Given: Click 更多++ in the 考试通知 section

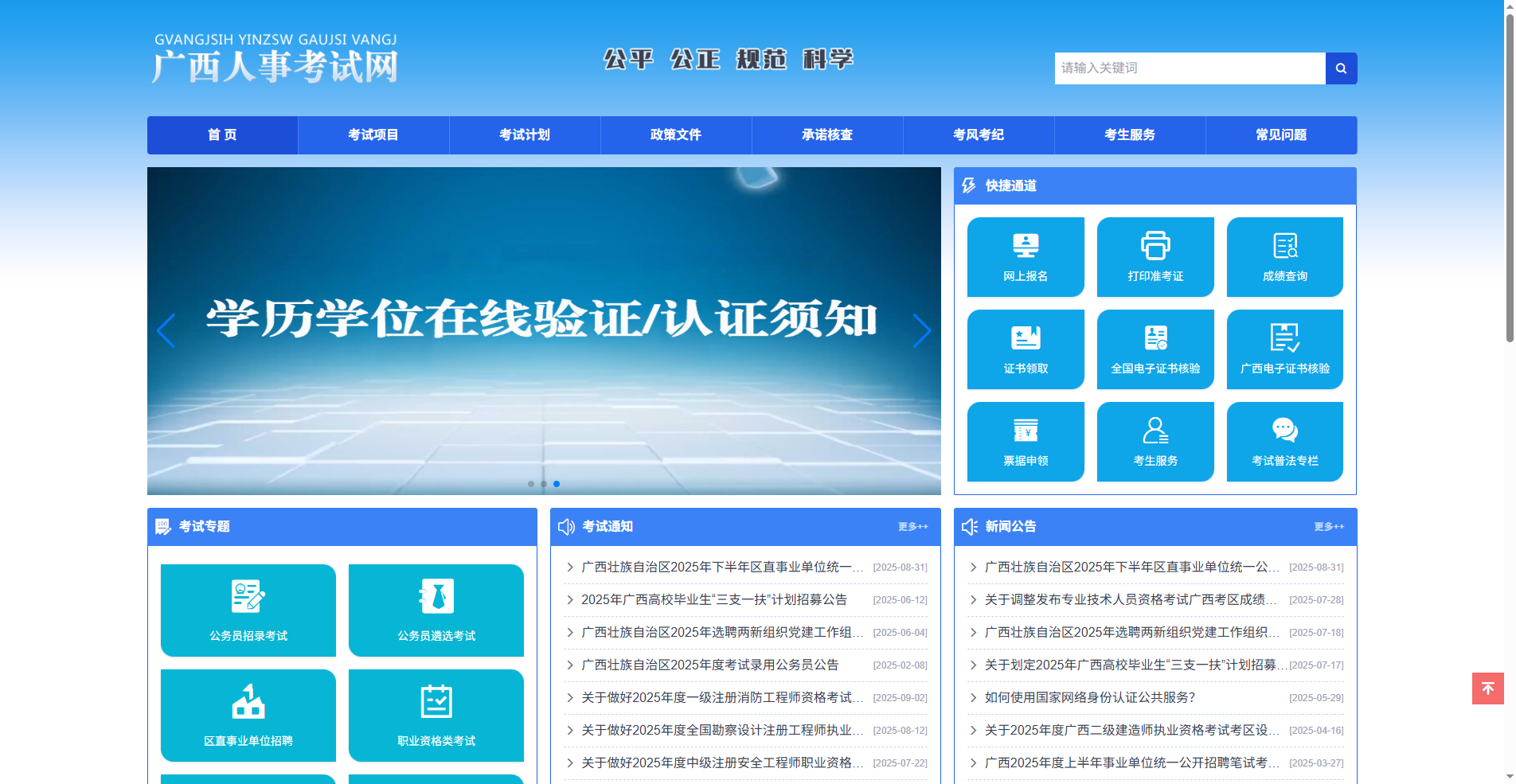Looking at the screenshot, I should coord(912,526).
